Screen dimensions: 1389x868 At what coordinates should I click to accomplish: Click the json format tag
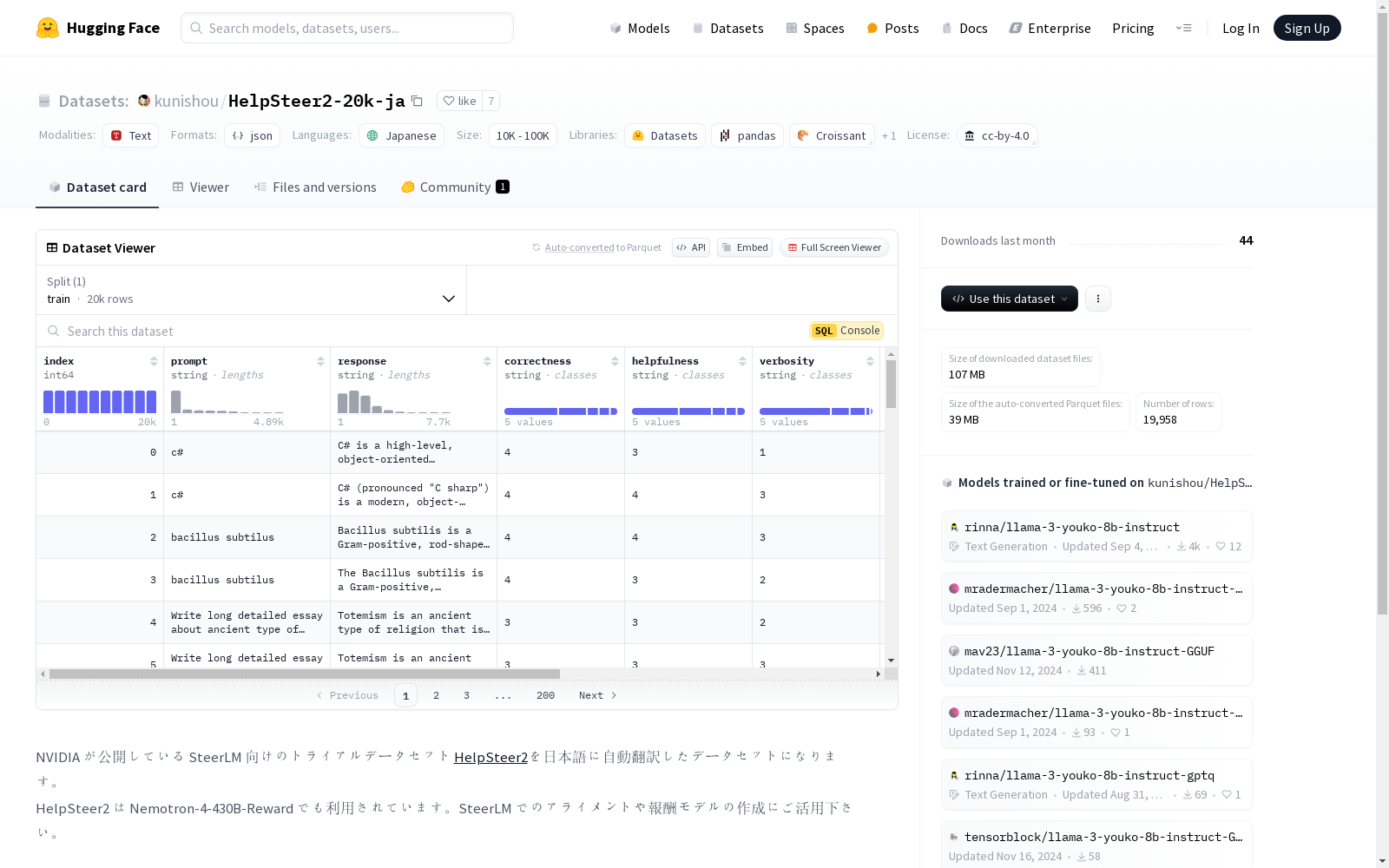click(x=253, y=135)
